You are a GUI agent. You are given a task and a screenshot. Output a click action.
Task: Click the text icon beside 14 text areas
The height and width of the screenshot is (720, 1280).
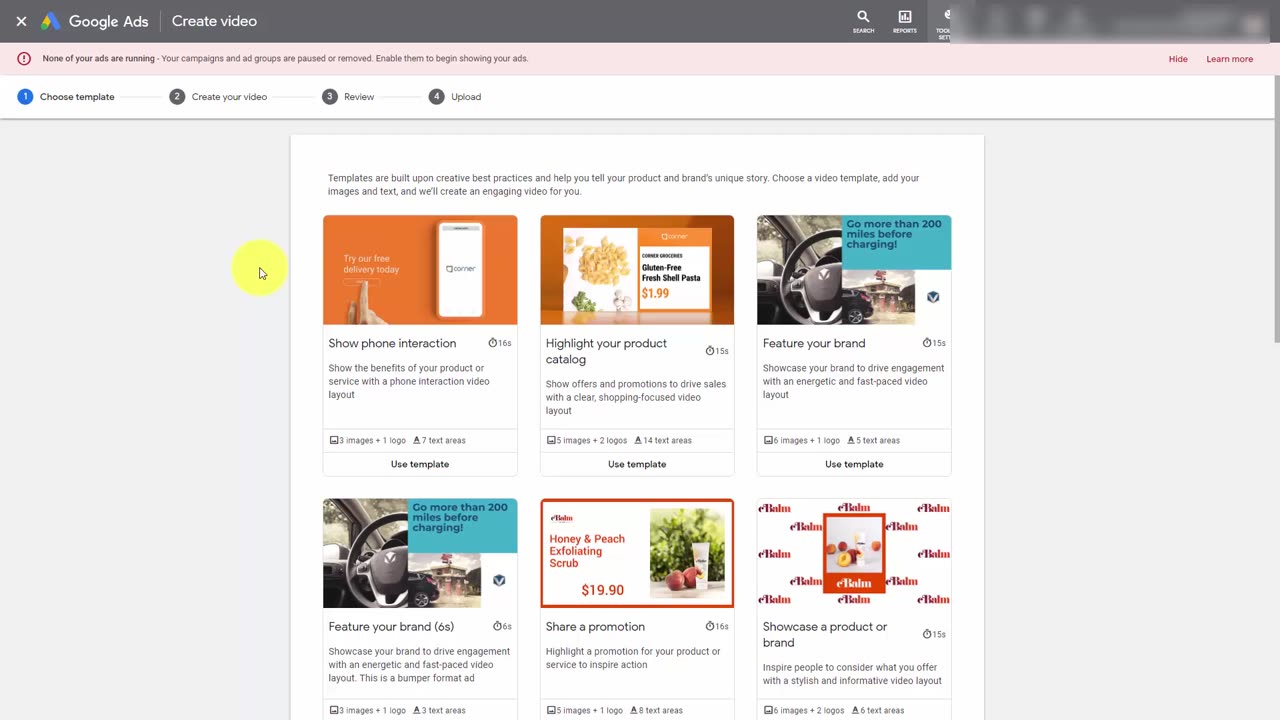point(639,440)
